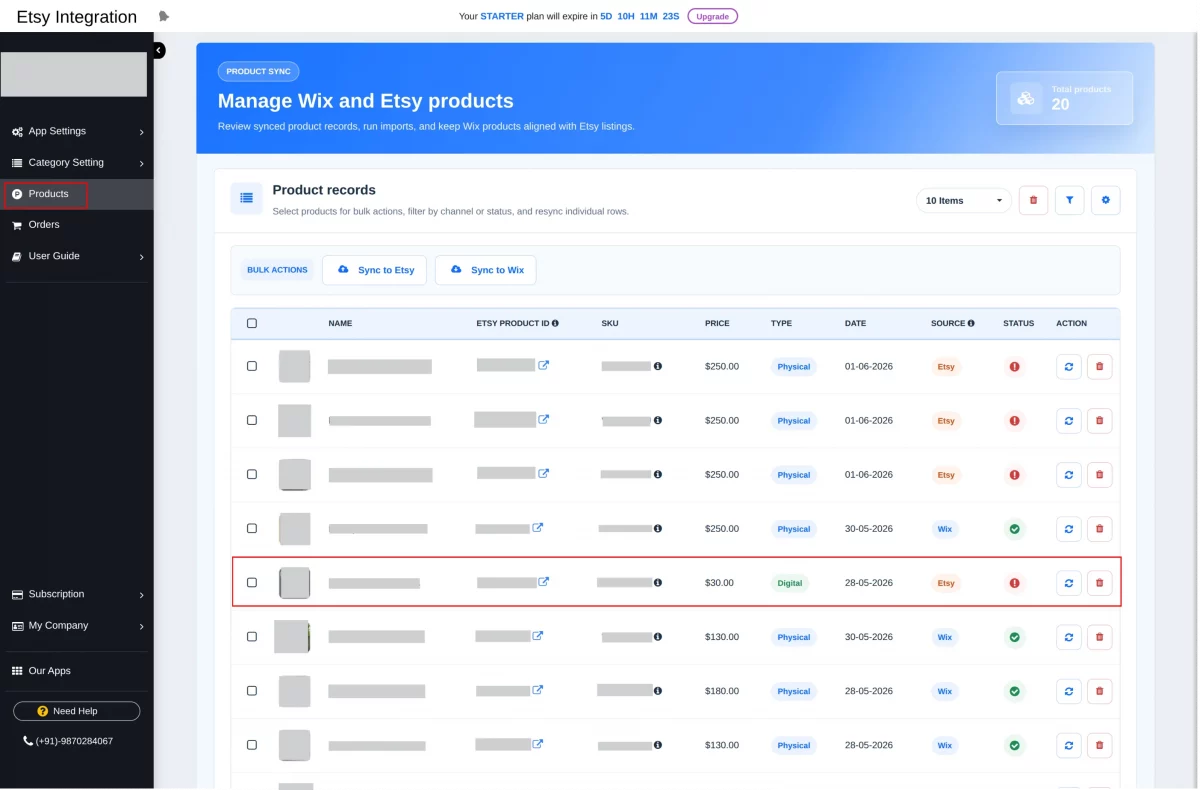Open table settings gear button
This screenshot has height=790, width=1200.
coord(1105,200)
